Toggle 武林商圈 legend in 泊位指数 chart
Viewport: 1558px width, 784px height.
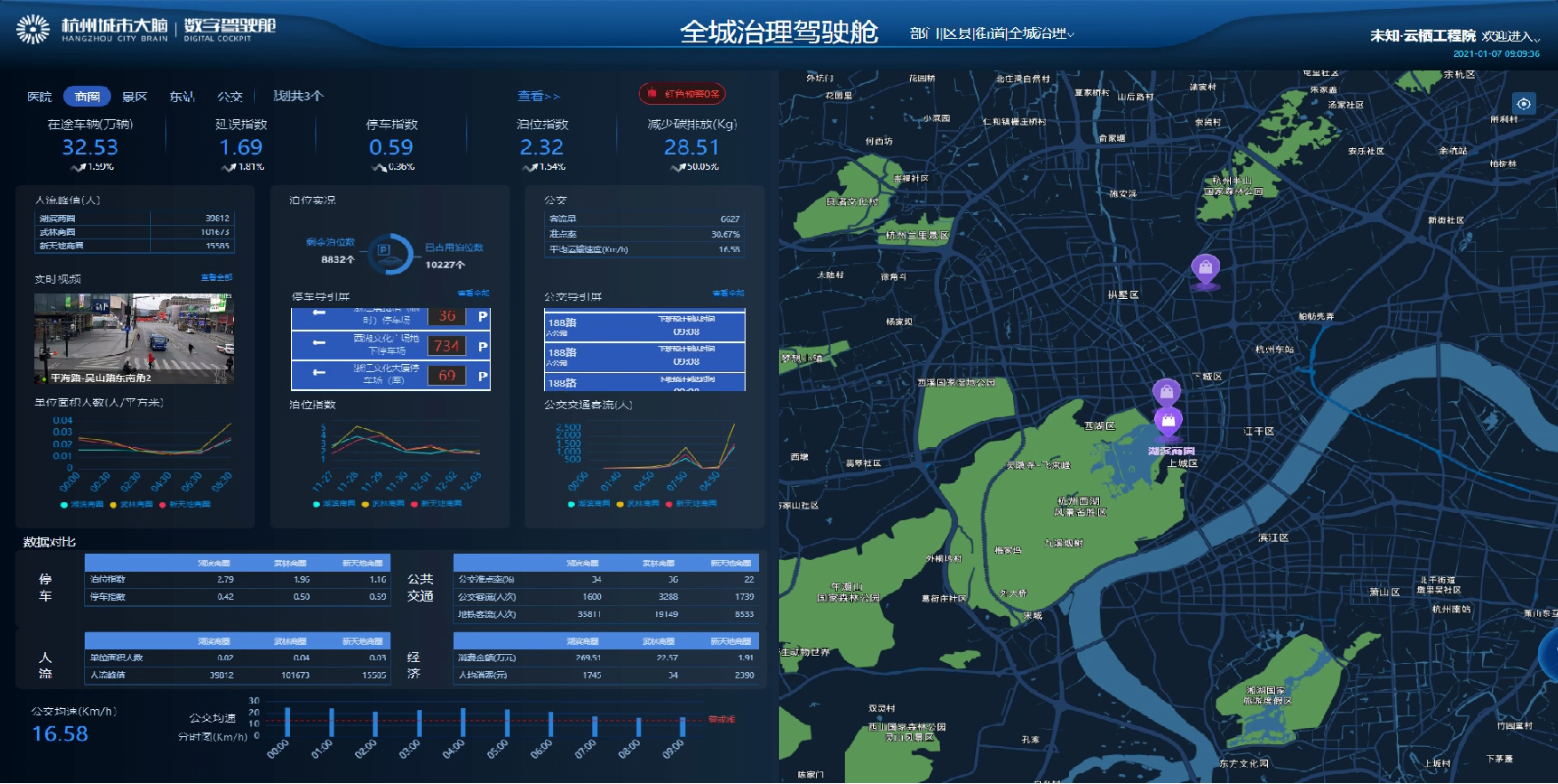pyautogui.click(x=388, y=503)
